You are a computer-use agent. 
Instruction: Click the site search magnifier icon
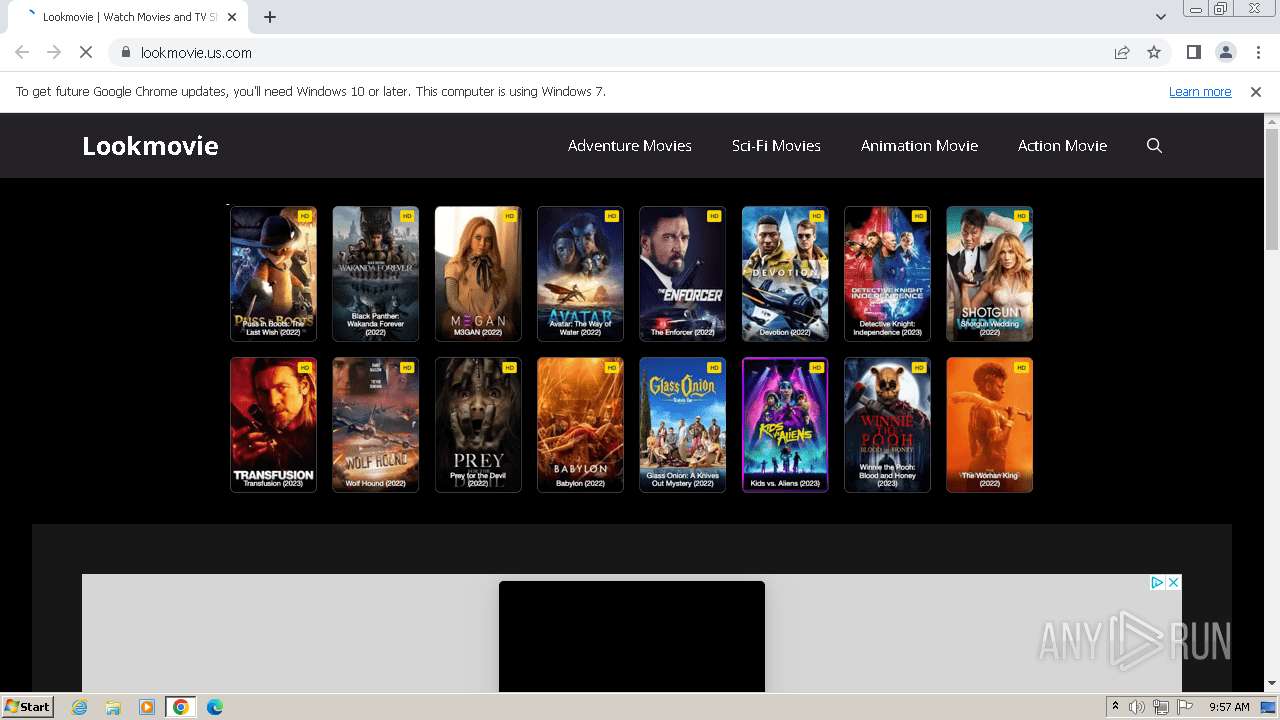(x=1154, y=146)
